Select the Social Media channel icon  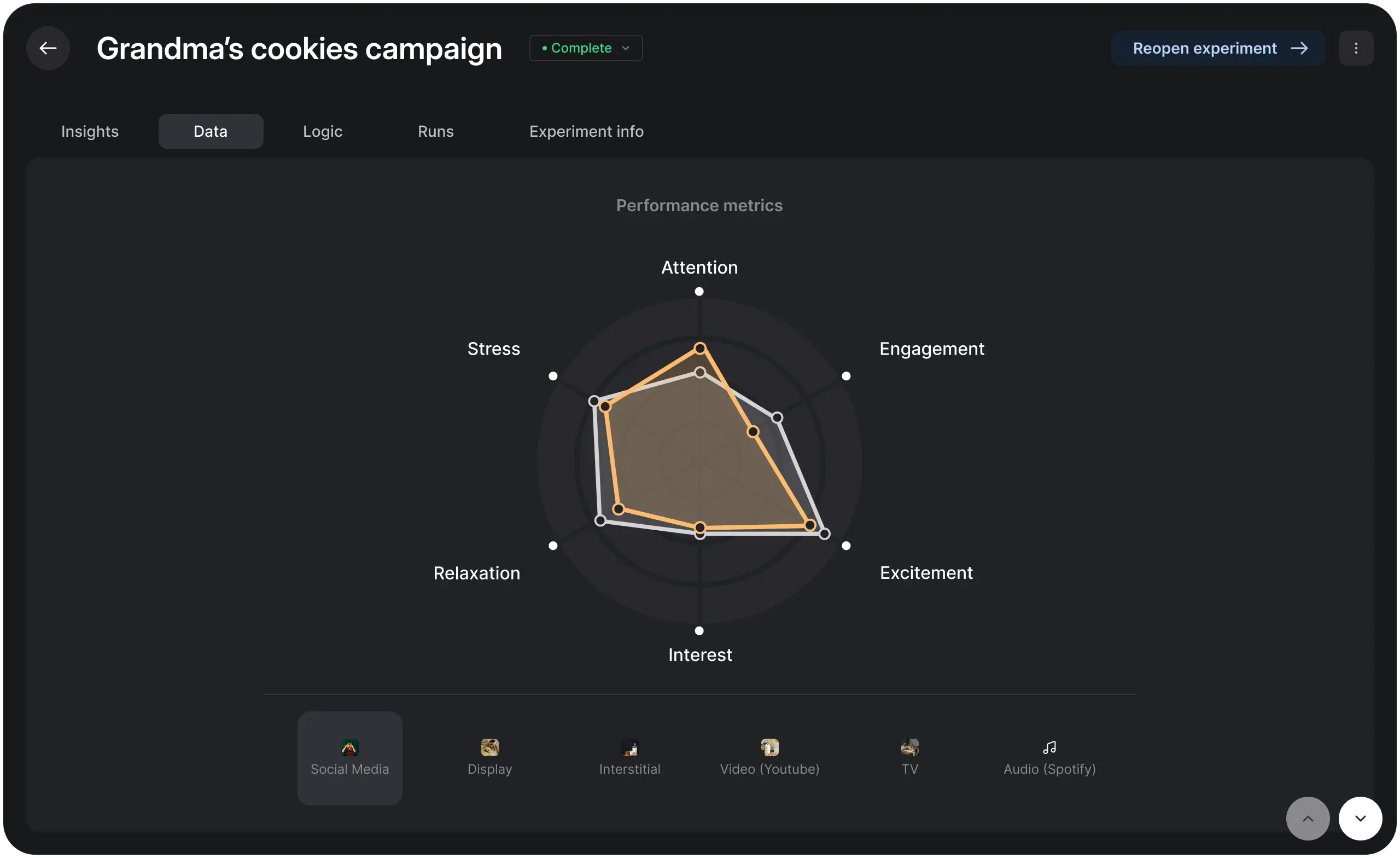tap(349, 747)
